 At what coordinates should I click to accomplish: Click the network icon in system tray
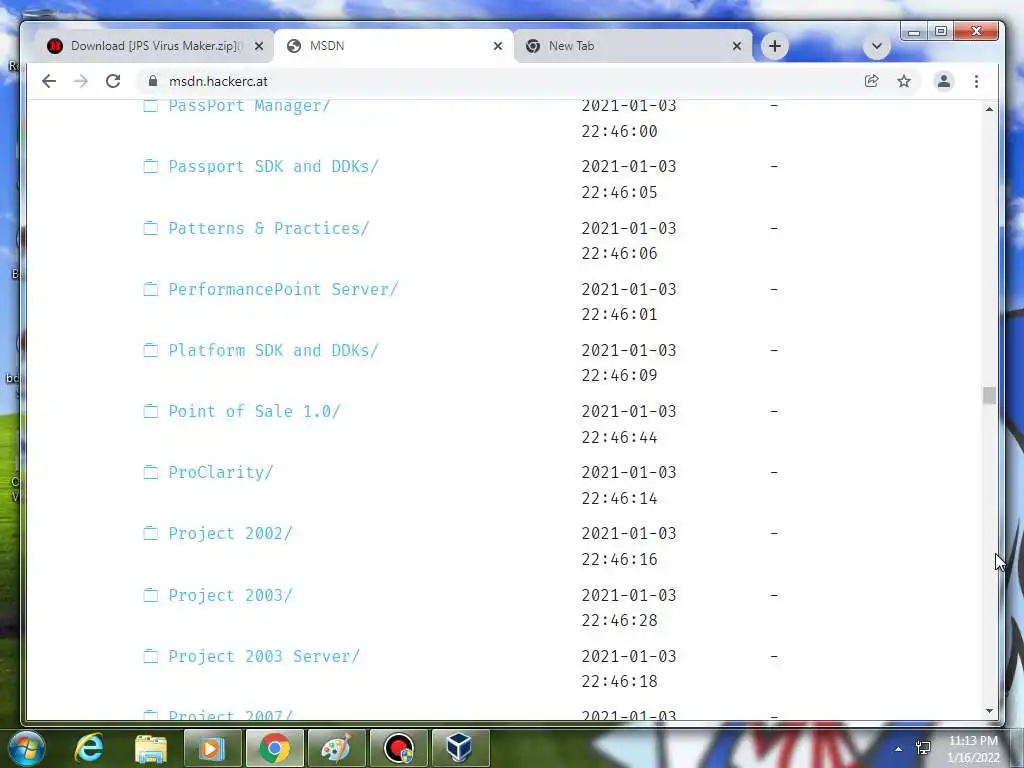click(x=923, y=748)
